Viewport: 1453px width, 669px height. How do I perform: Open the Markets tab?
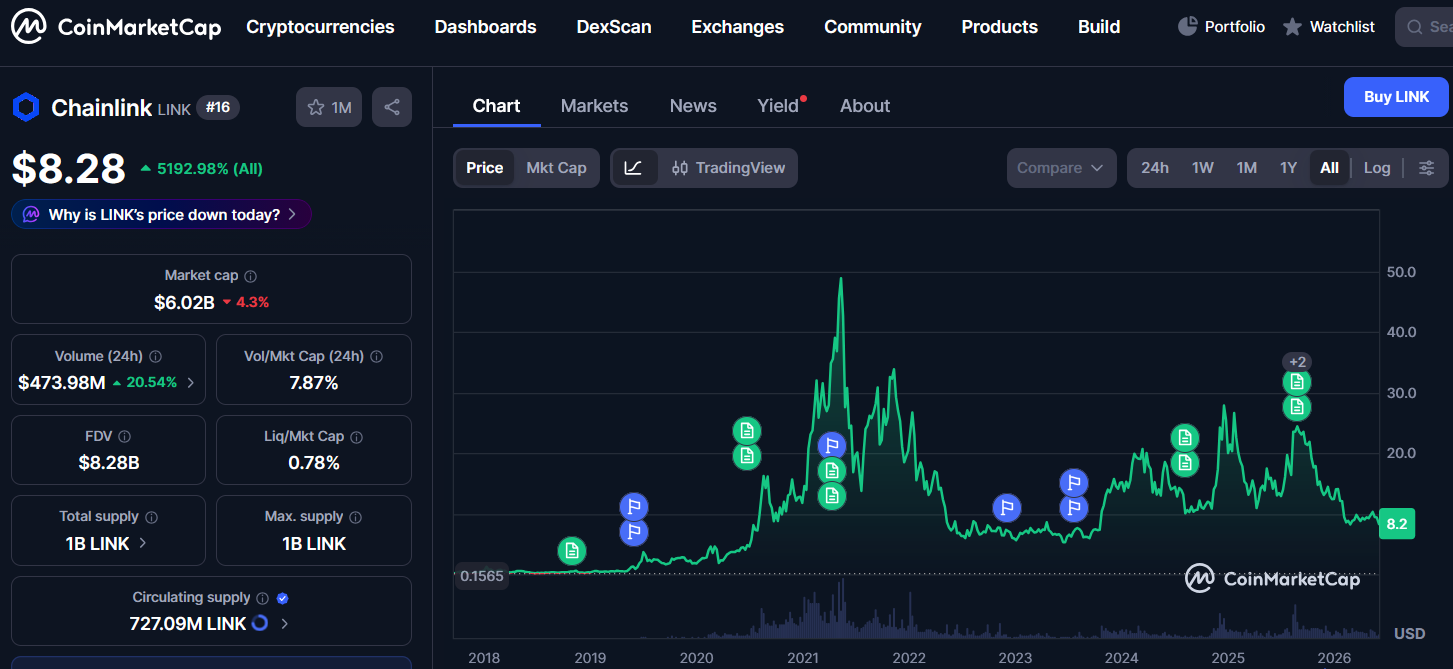pos(594,106)
